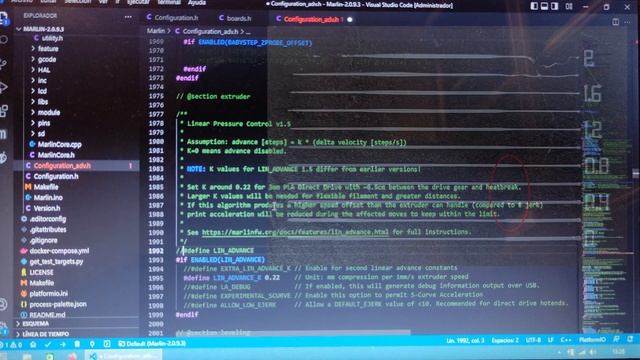Click the feedback icon in status bar
The height and width of the screenshot is (360, 640).
pyautogui.click(x=616, y=340)
